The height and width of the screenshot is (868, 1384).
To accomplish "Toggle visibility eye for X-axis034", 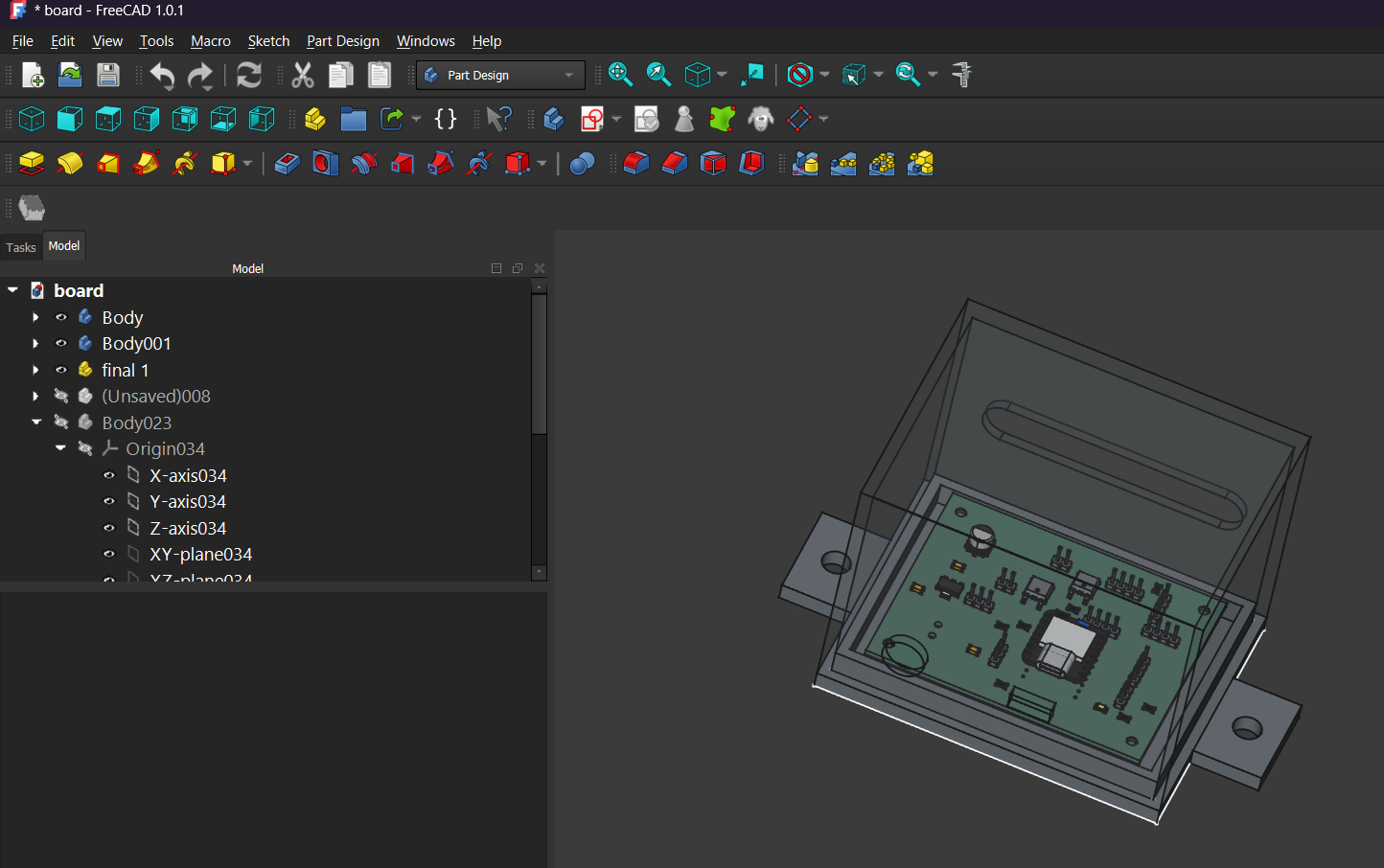I will 109,475.
